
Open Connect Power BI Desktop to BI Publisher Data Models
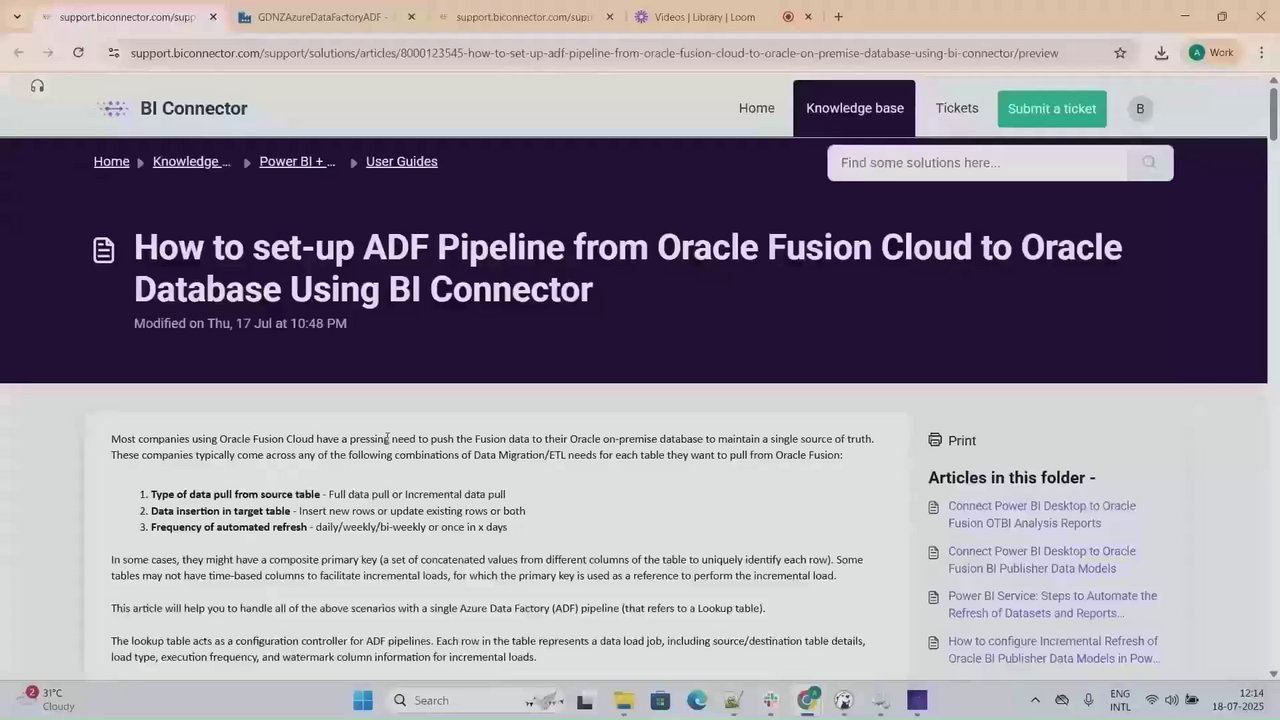(1041, 560)
